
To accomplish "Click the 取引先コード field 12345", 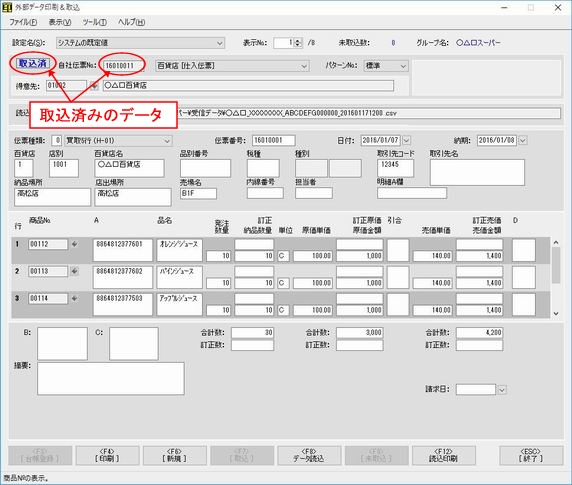I will (x=395, y=168).
